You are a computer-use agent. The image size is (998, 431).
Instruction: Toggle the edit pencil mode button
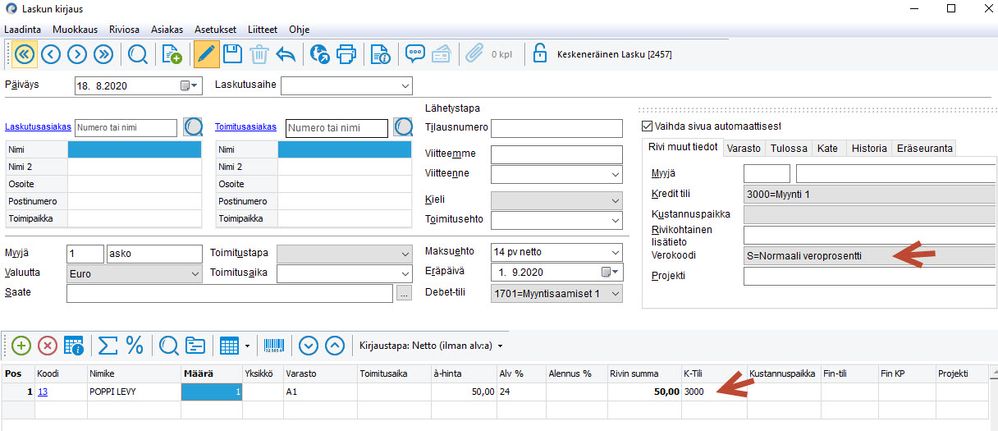click(206, 55)
